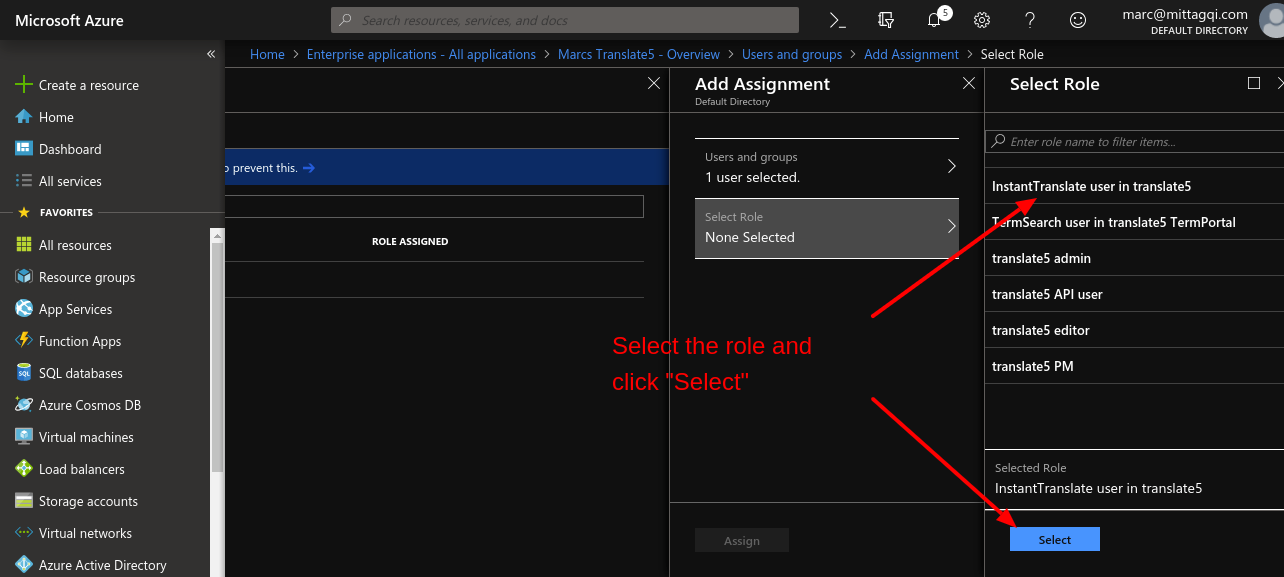
Task: Open Marcs Translate5 - Overview breadcrumb
Action: point(639,54)
